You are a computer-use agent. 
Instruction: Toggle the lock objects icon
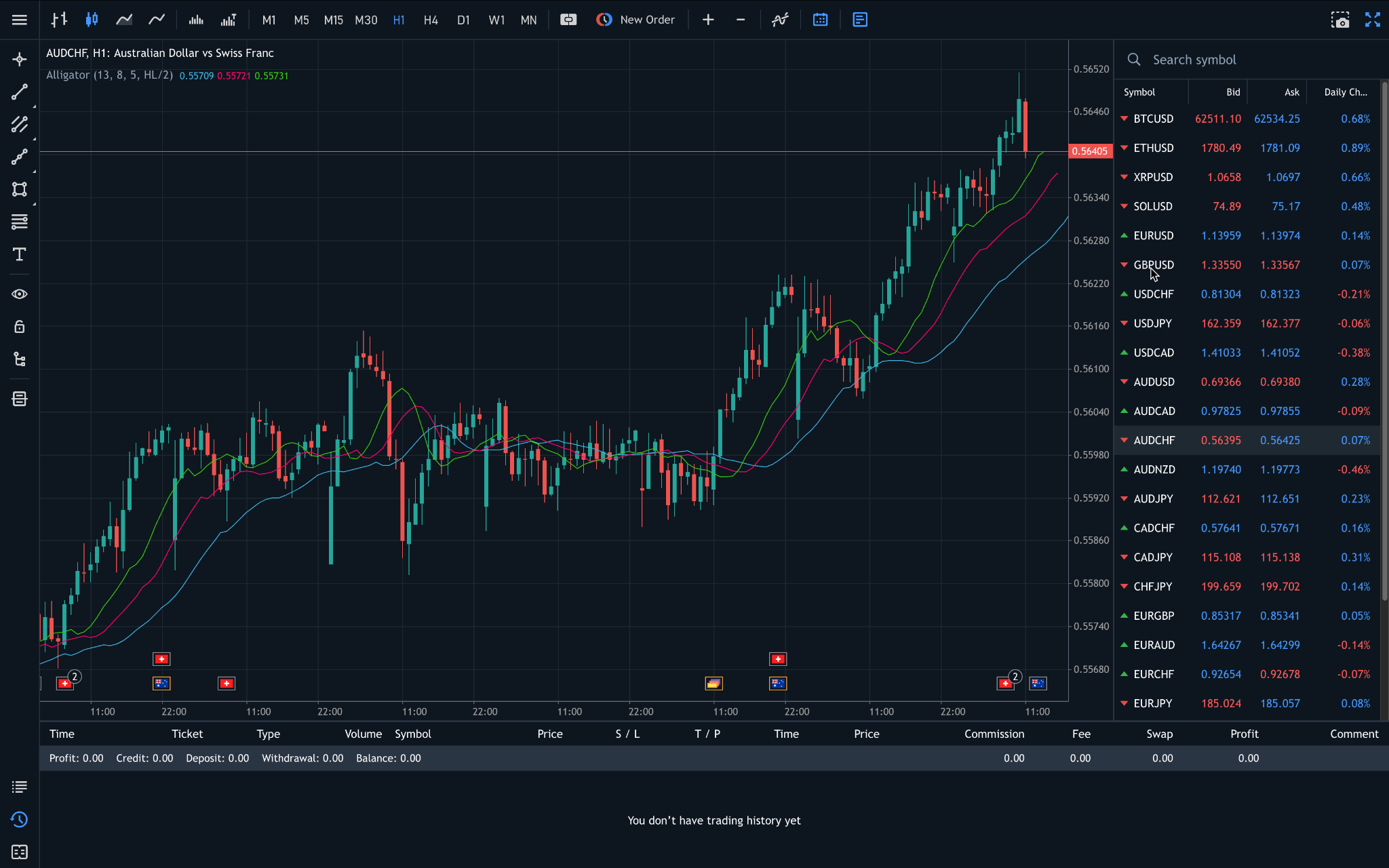point(20,327)
